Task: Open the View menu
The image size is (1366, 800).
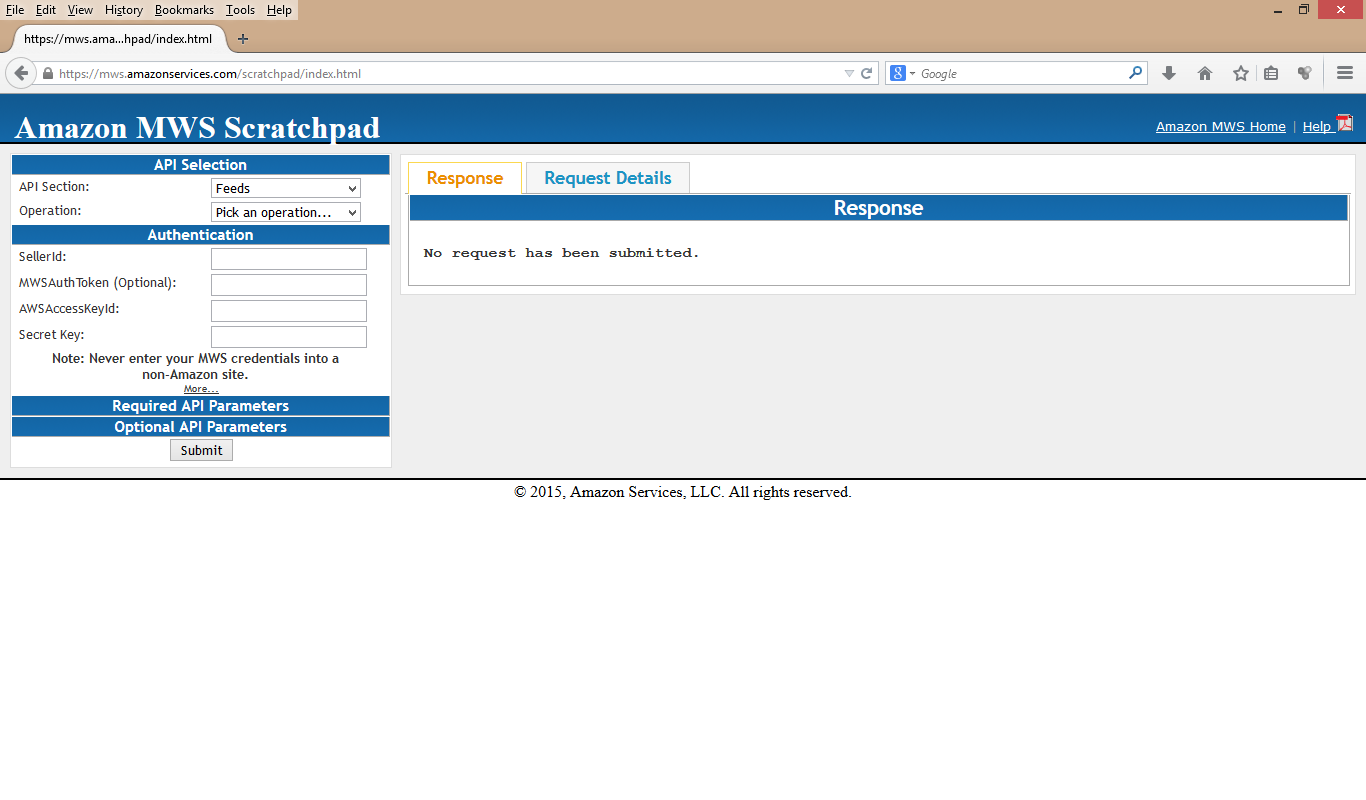Action: 80,10
